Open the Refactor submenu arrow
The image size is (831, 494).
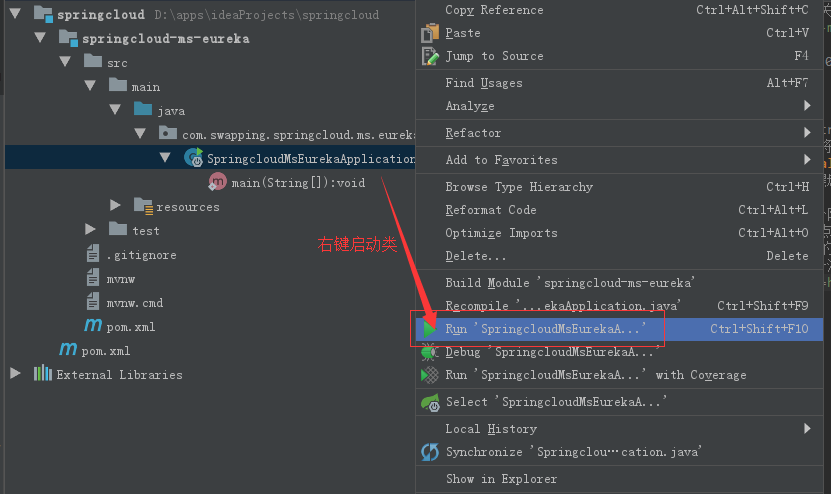point(807,133)
